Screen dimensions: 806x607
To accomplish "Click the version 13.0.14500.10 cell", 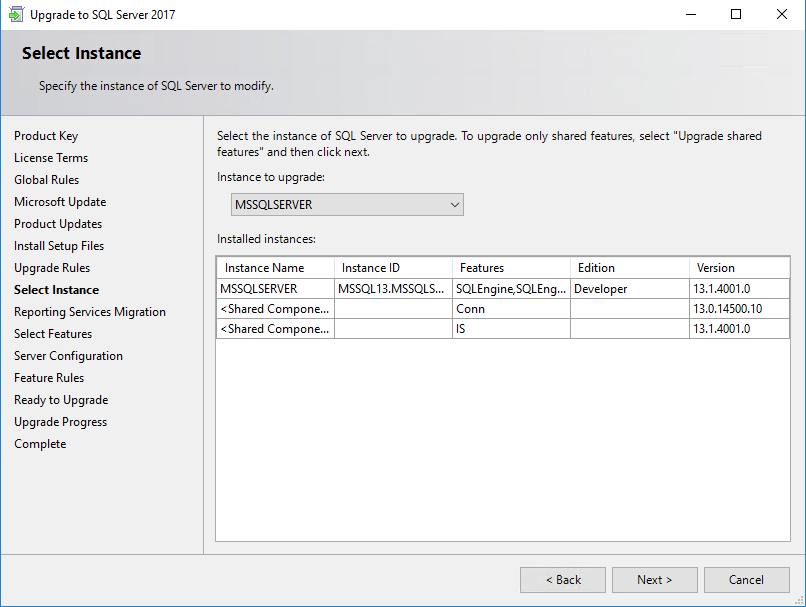I will point(739,309).
